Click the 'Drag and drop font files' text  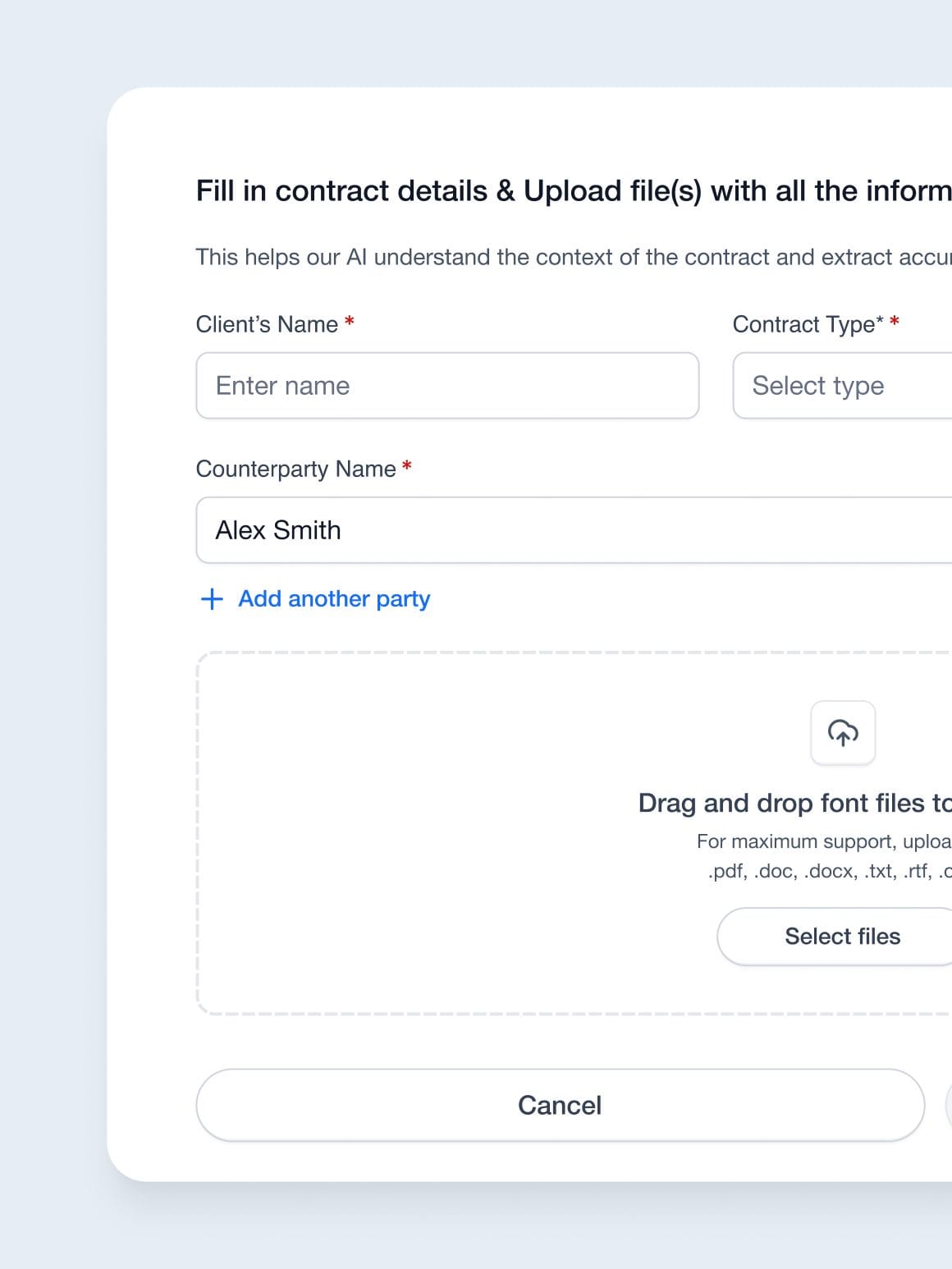tap(794, 803)
